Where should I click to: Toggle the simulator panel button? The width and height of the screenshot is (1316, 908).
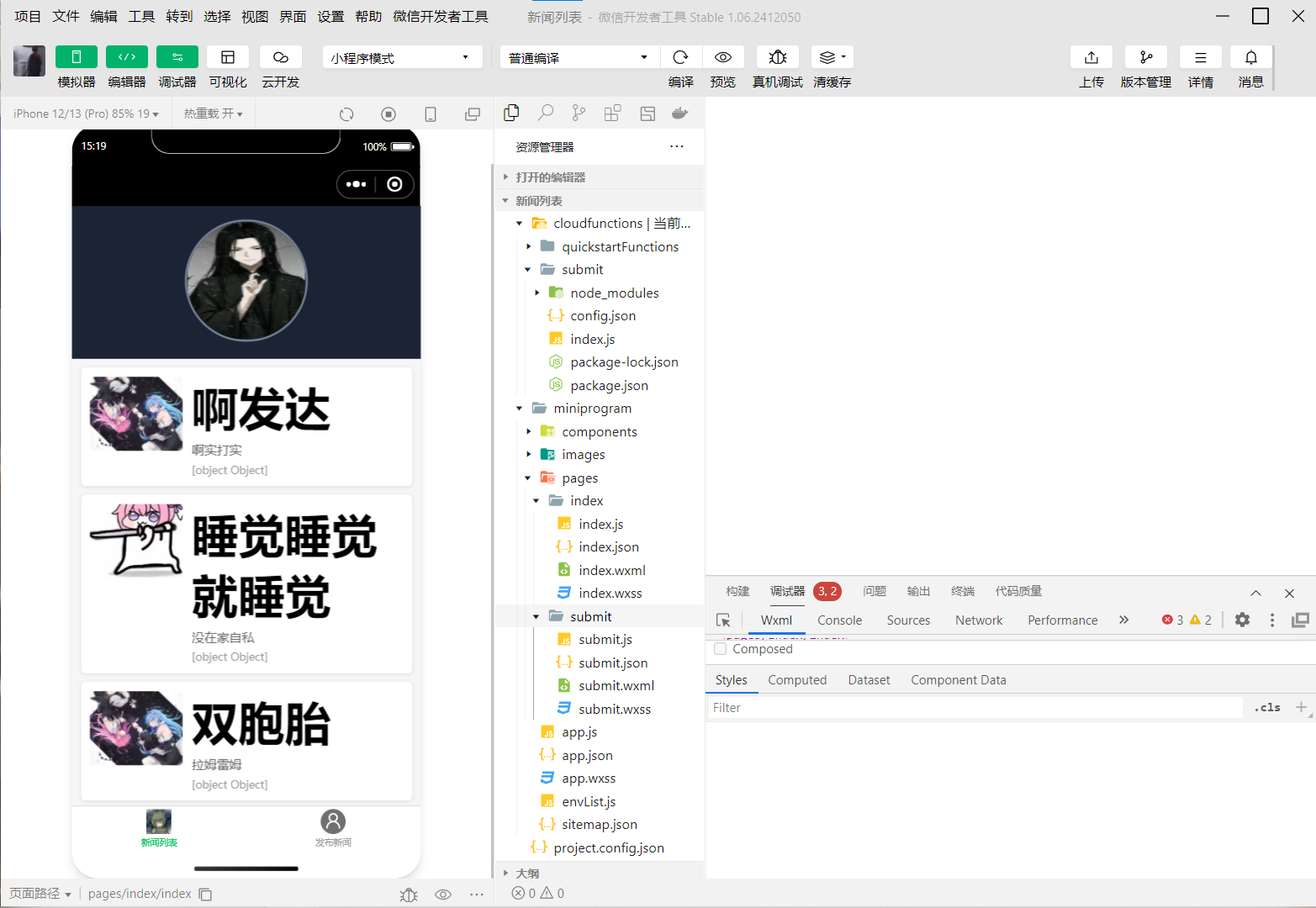(x=77, y=57)
